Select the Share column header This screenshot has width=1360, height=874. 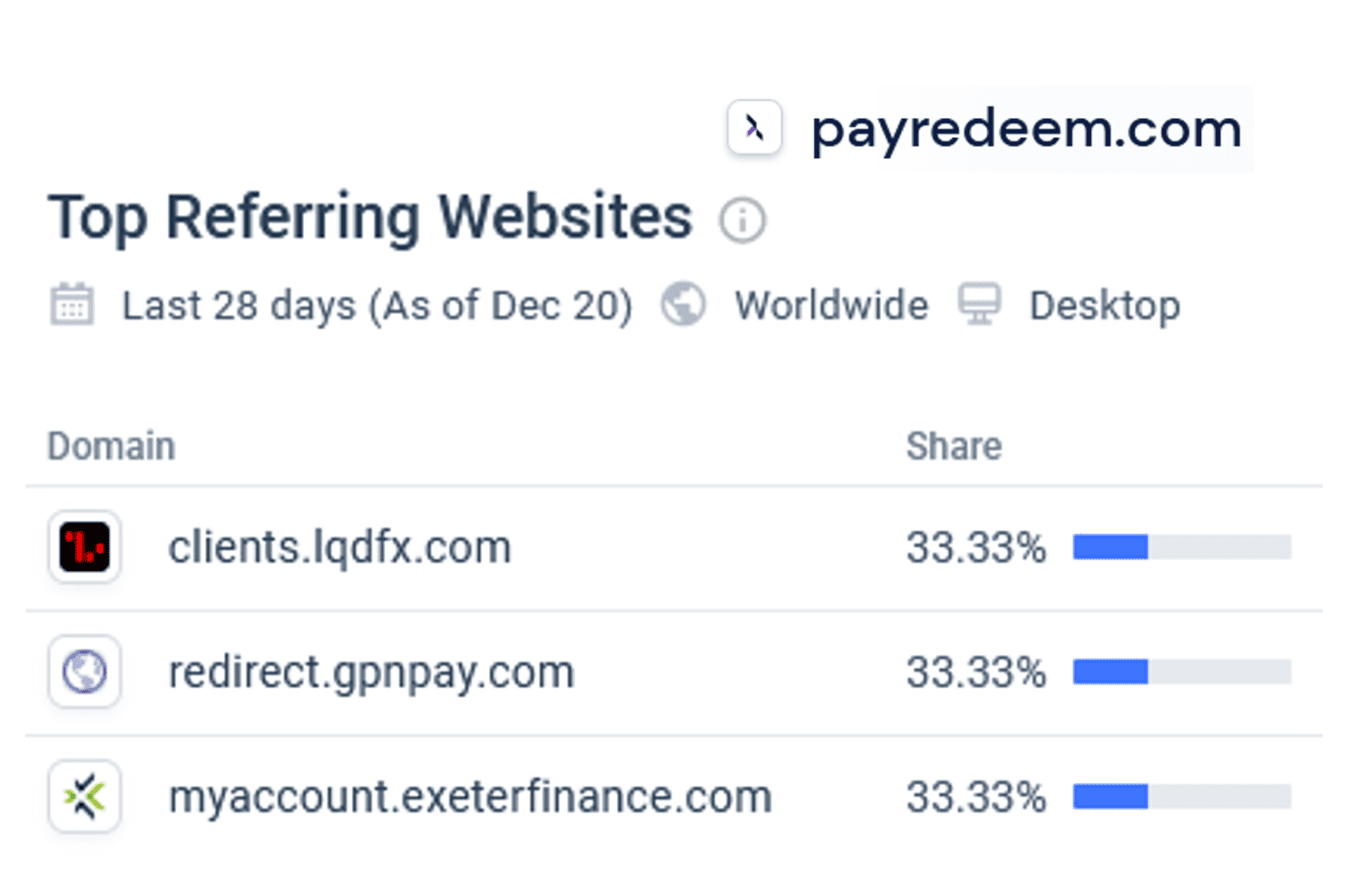coord(954,446)
